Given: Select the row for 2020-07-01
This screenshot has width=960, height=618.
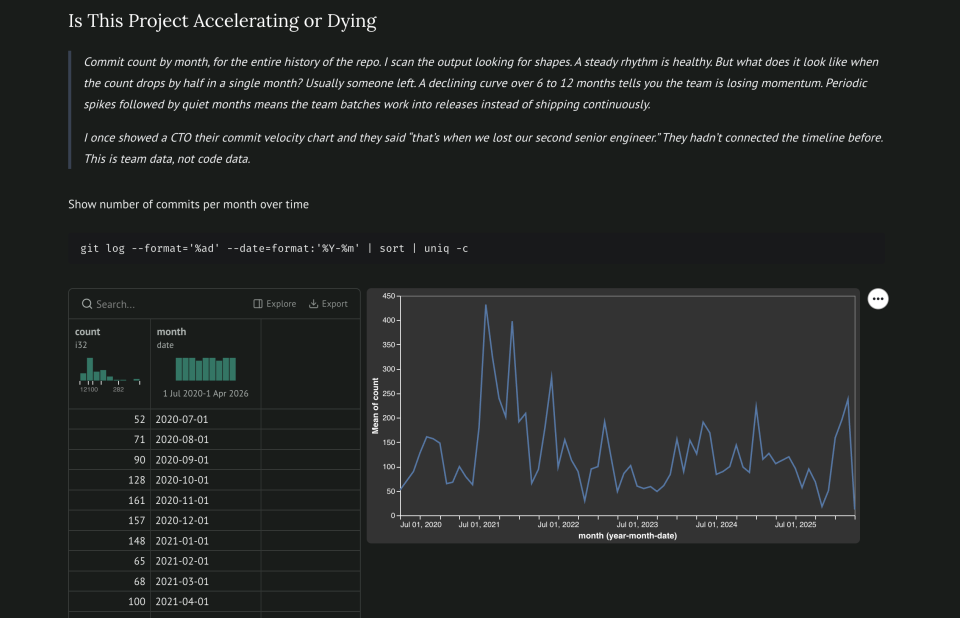Looking at the screenshot, I should [181, 419].
